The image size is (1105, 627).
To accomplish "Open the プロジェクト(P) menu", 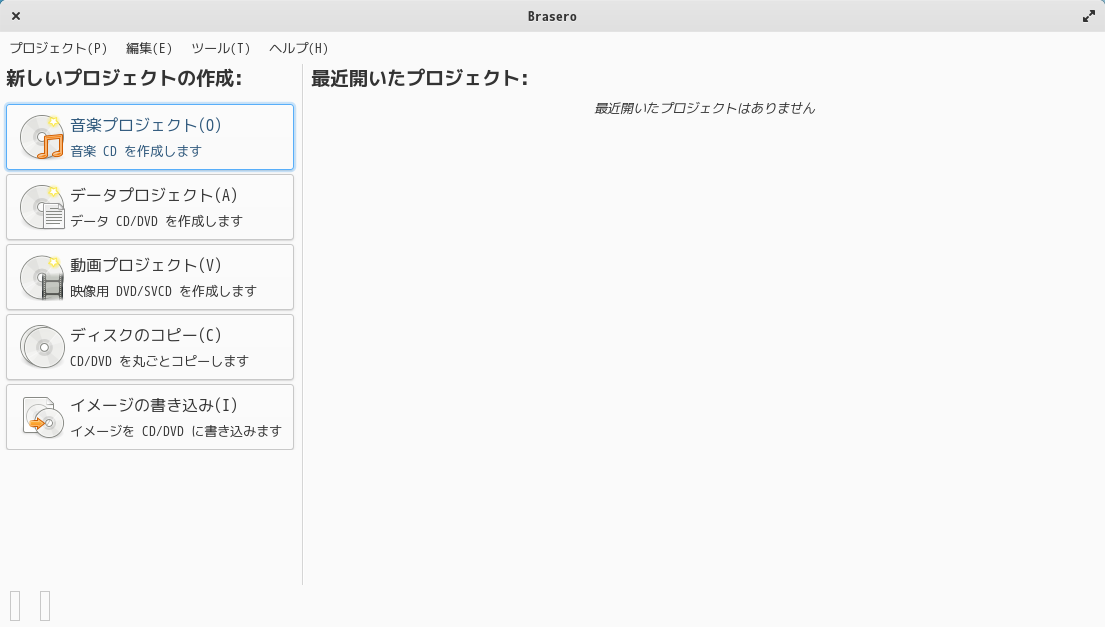I will (x=58, y=48).
